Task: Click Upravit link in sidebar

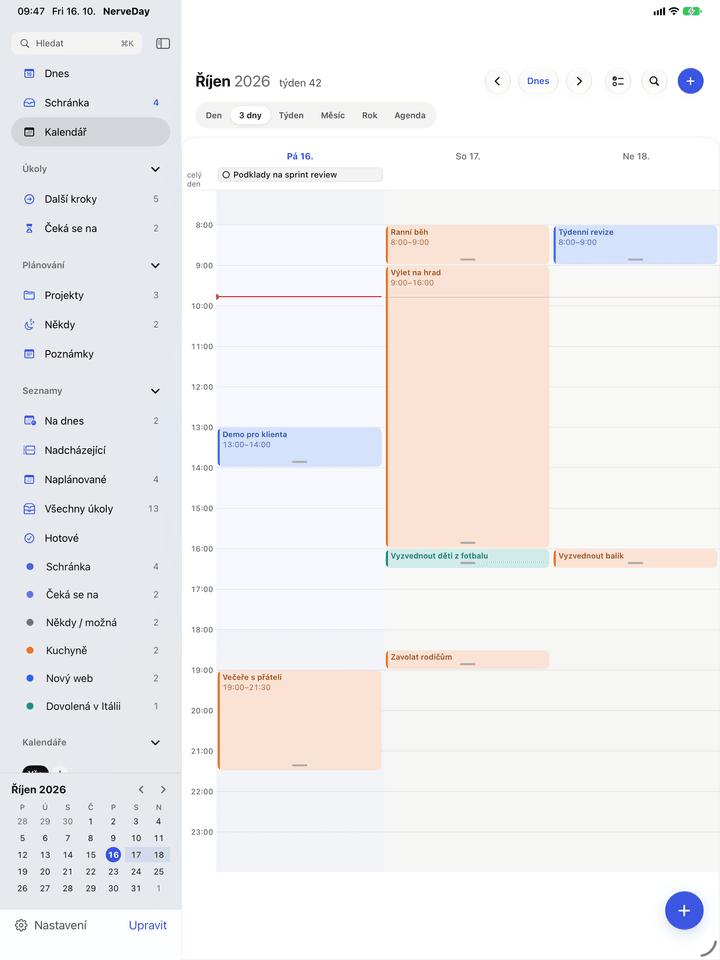Action: 148,925
